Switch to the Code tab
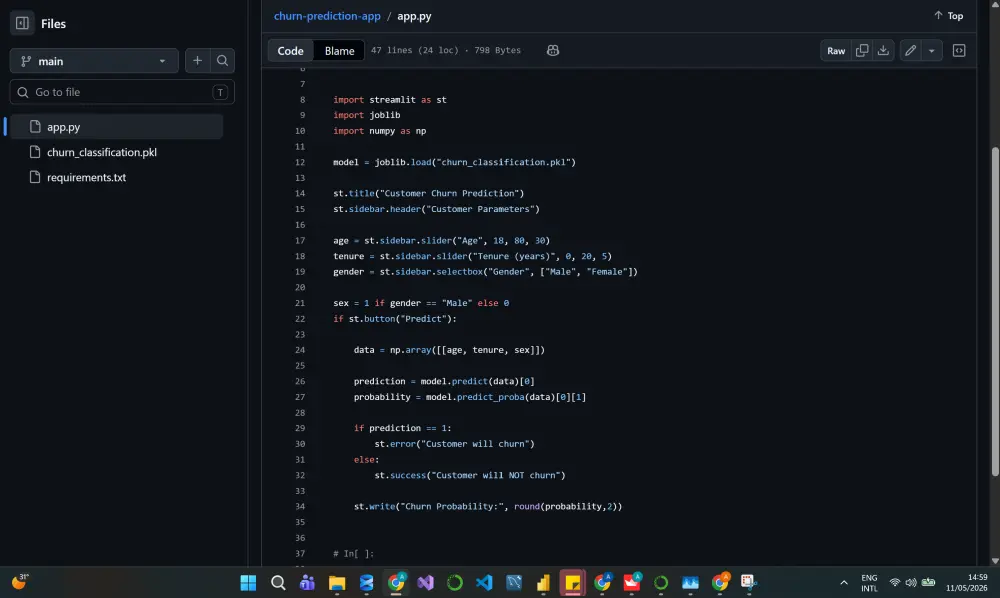The width and height of the screenshot is (1000, 598). pyautogui.click(x=290, y=50)
